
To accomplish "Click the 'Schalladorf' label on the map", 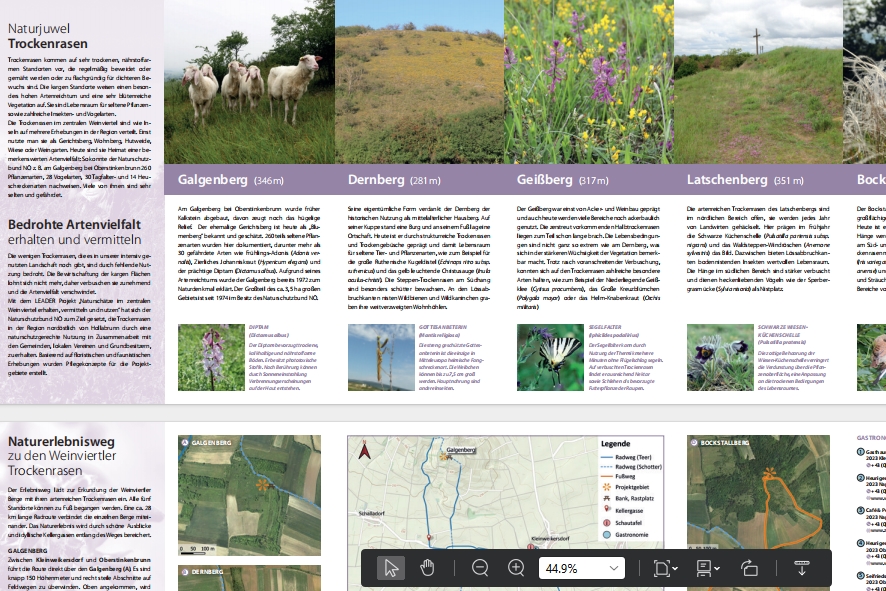I will (371, 513).
